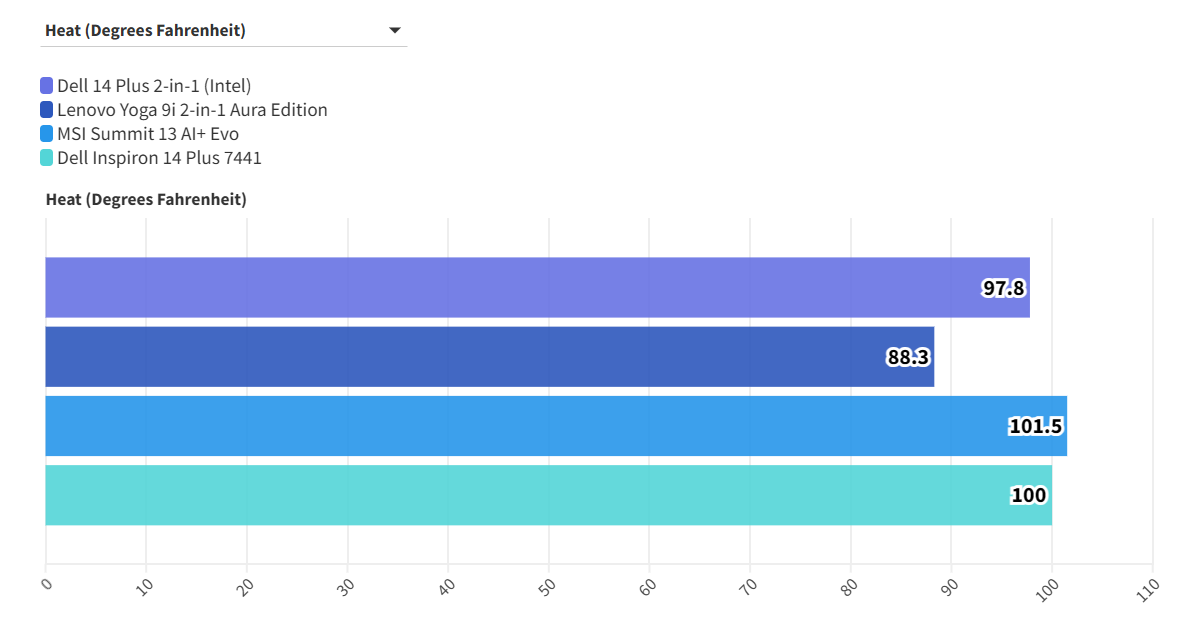Click the 88.3 value label
The height and width of the screenshot is (624, 1198).
pos(908,357)
